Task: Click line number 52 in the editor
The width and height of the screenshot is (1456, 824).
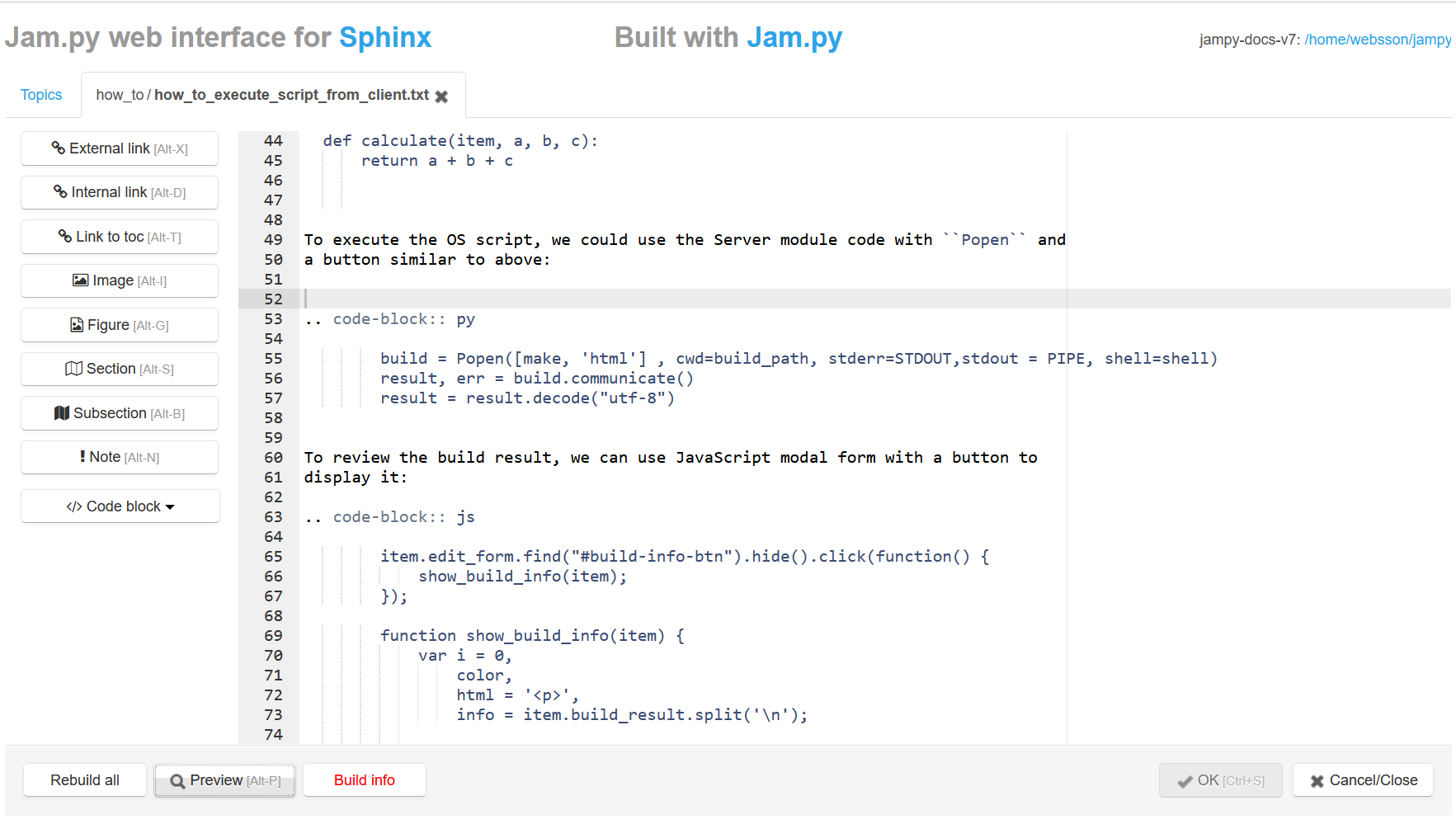Action: (273, 299)
